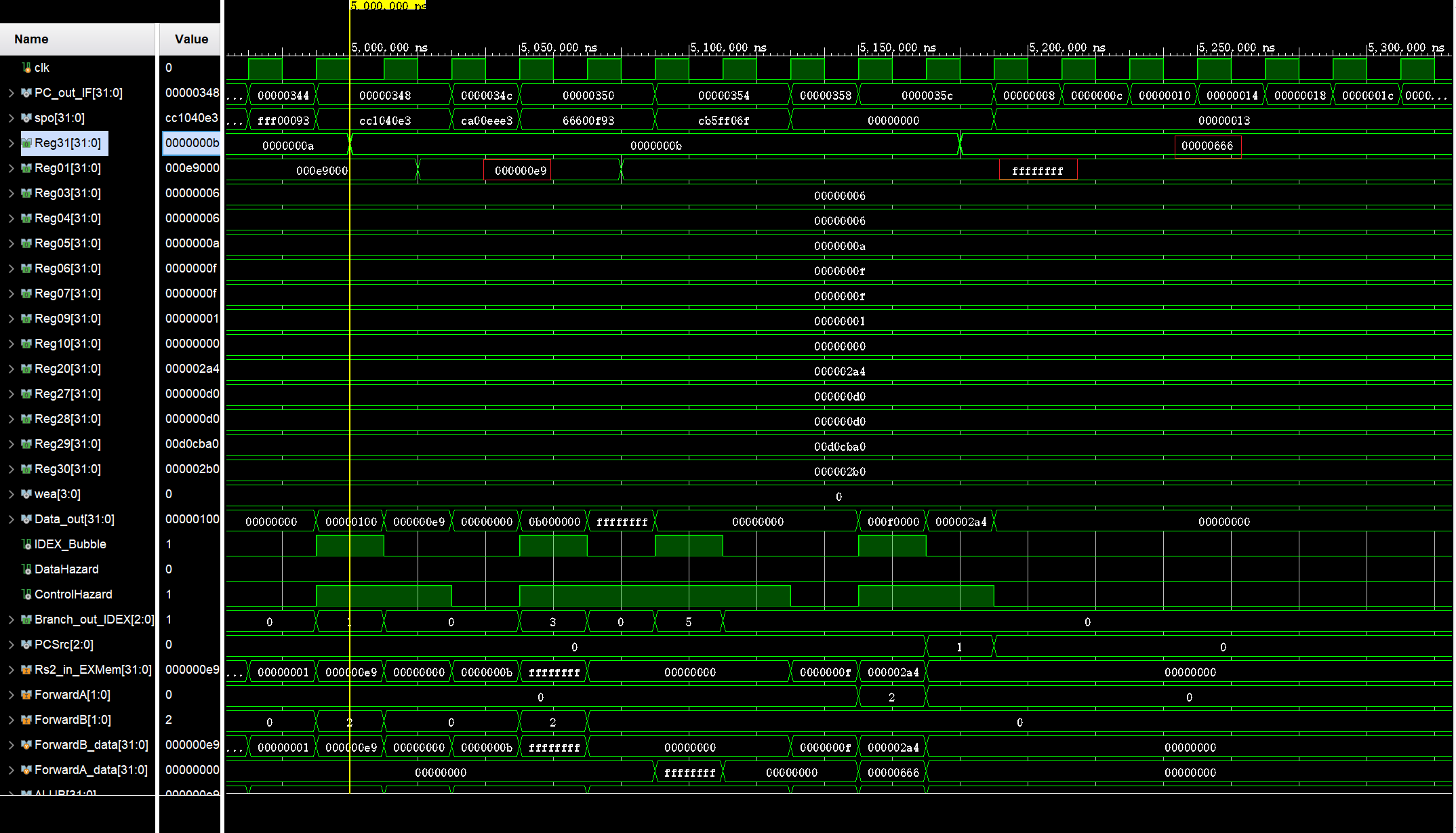Expand the spo[31:0] signal group
The image size is (1456, 833).
pyautogui.click(x=11, y=118)
